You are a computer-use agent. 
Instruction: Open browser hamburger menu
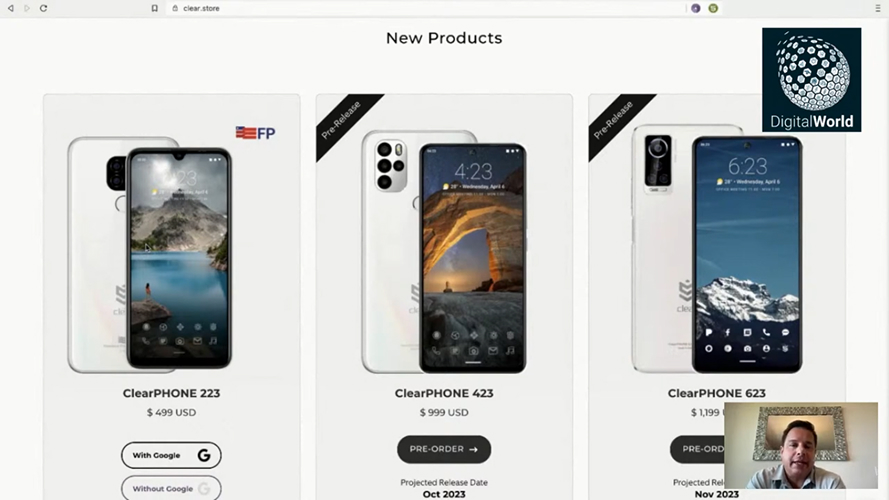(878, 9)
